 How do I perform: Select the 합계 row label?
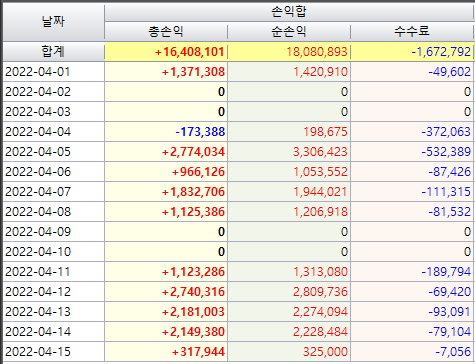(x=53, y=52)
